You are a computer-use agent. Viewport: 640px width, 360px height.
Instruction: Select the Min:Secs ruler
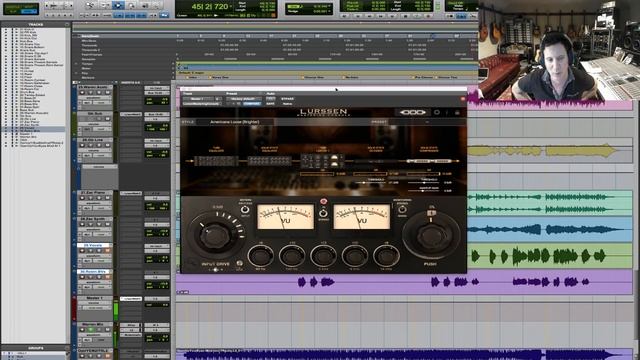pos(89,40)
